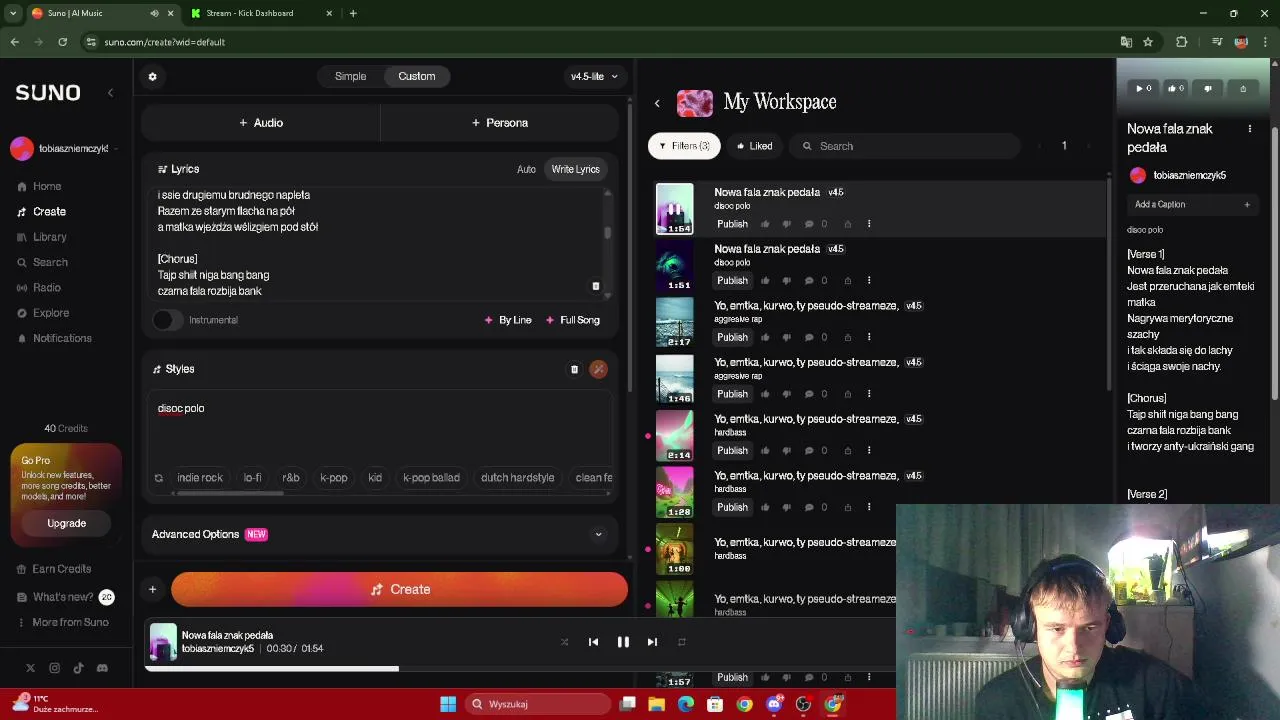Collapse the Suno sidebar with the arrow
1280x720 pixels.
[110, 92]
